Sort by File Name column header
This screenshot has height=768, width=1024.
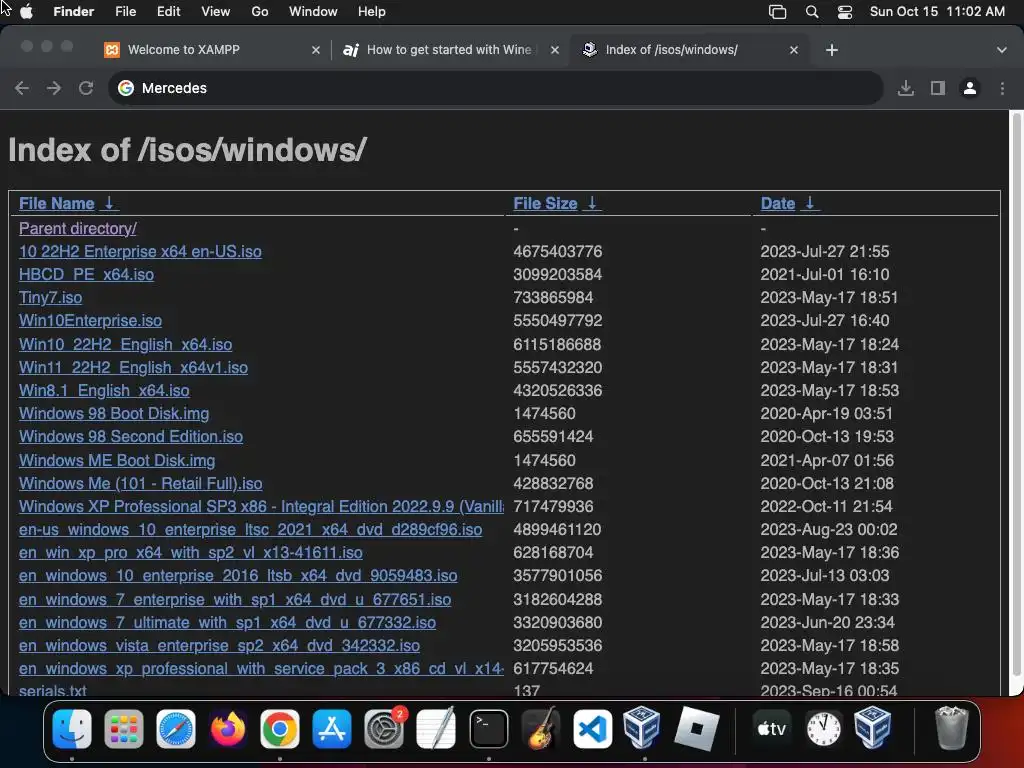coord(56,204)
